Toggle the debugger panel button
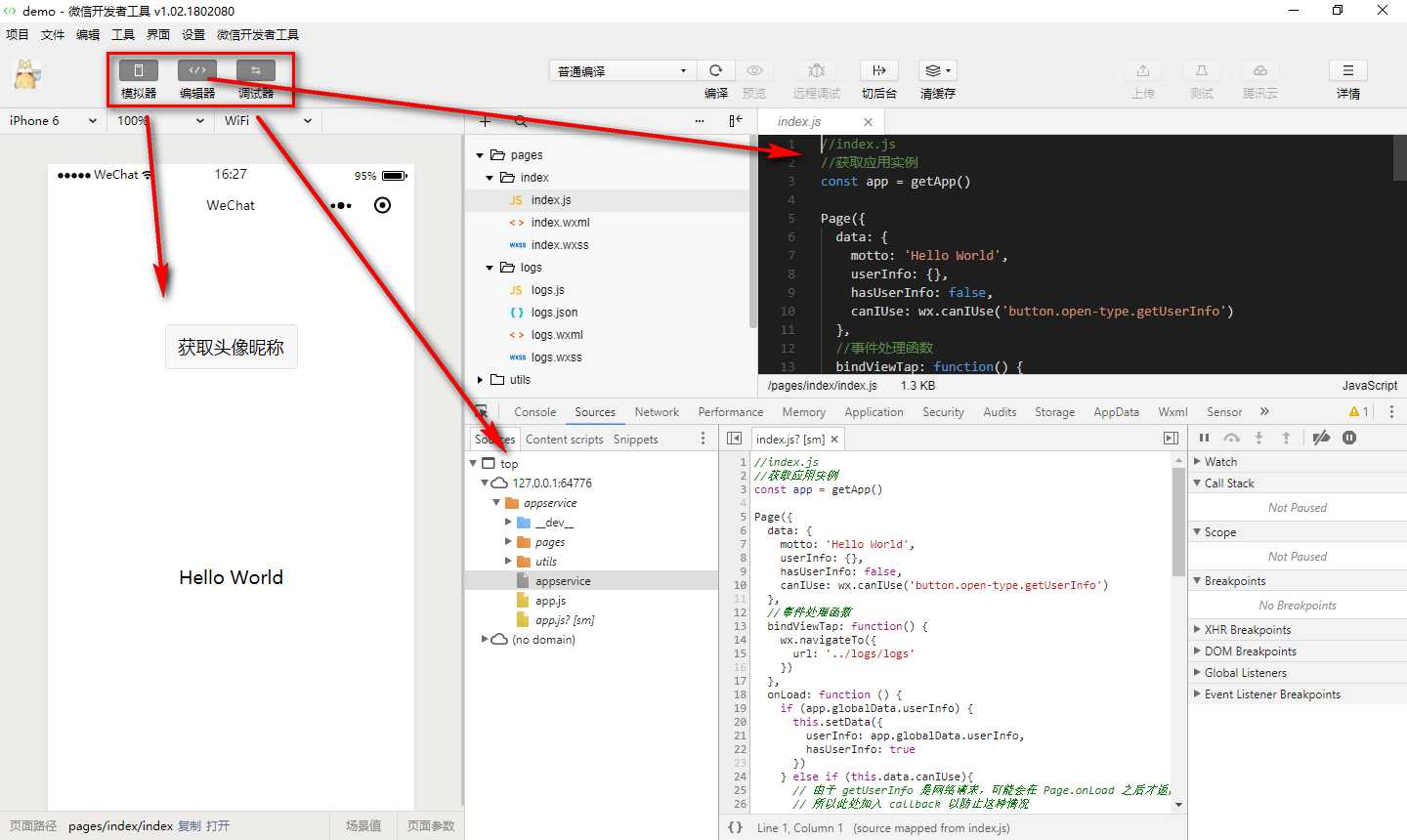Image resolution: width=1407 pixels, height=840 pixels. click(256, 70)
